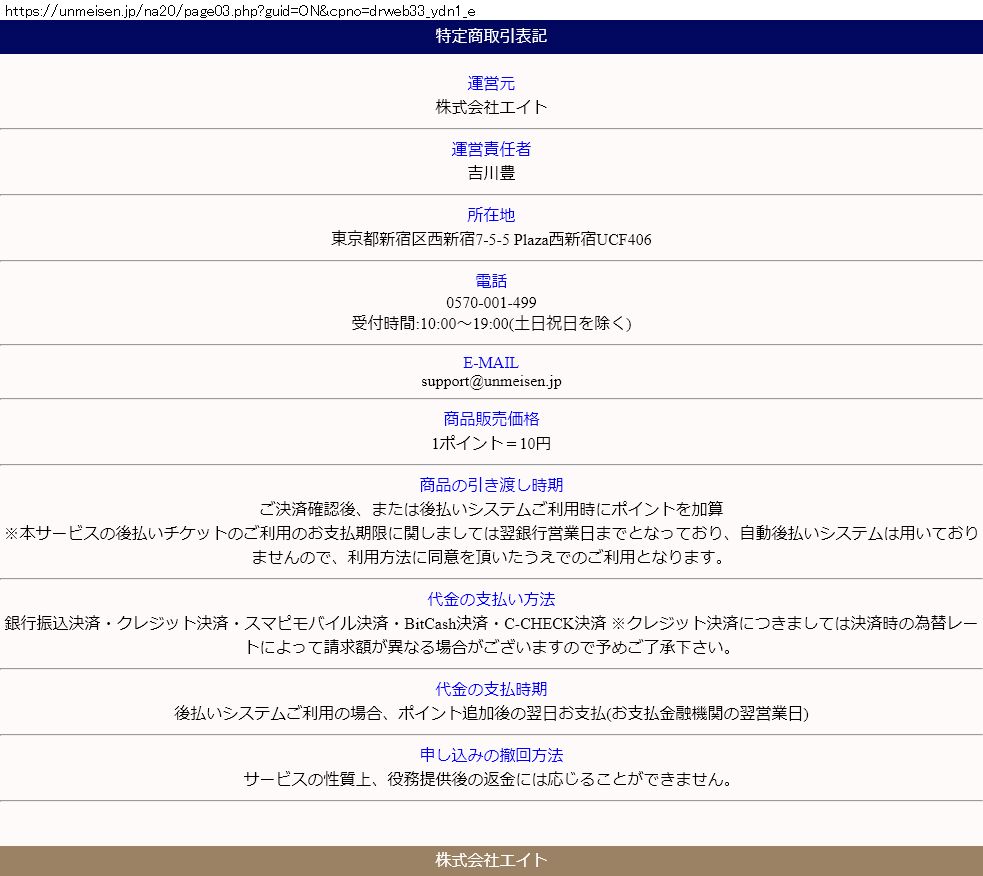Click the 1ポイント＝10円 price text
Viewport: 983px width, 876px height.
click(x=491, y=443)
